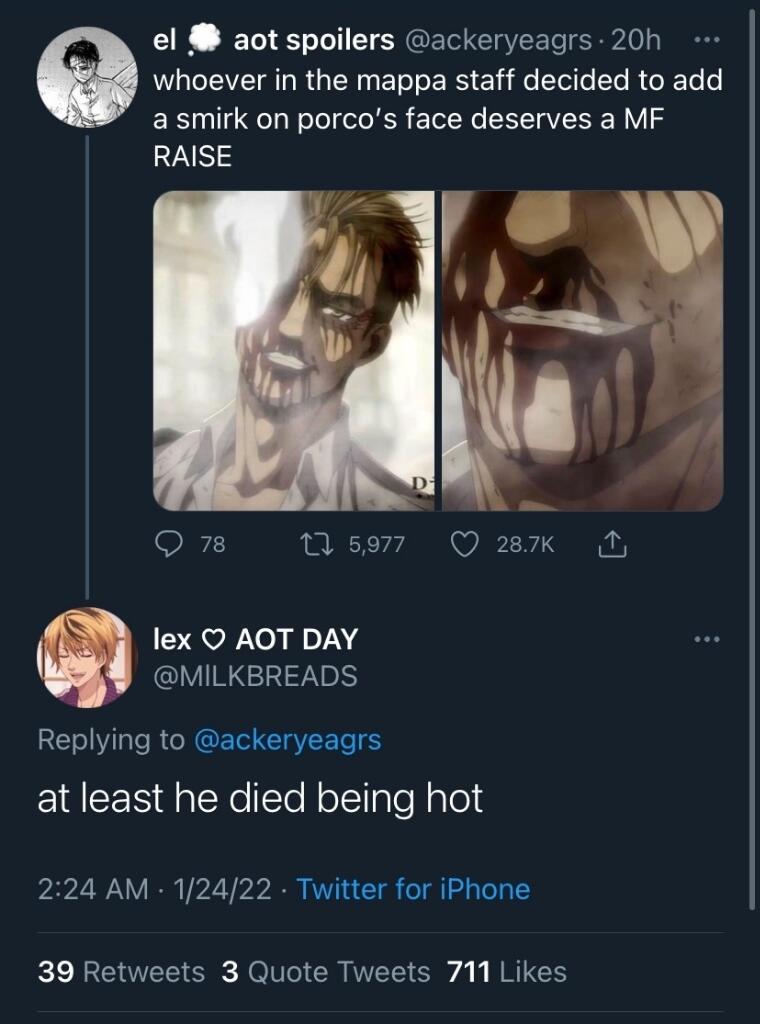760x1024 pixels.
Task: Click the lex ♡ AOT DAY display name
Action: click(x=254, y=639)
